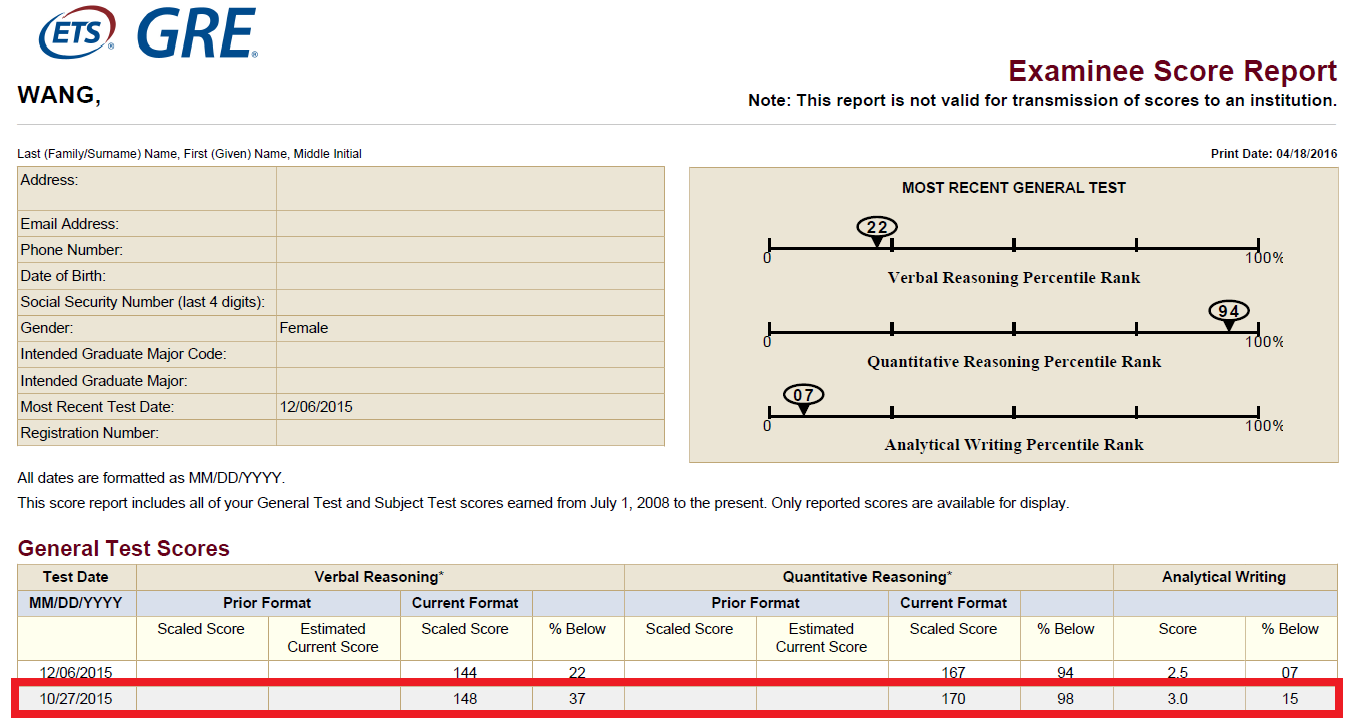Select the Quantitative scaled score 170

(953, 699)
